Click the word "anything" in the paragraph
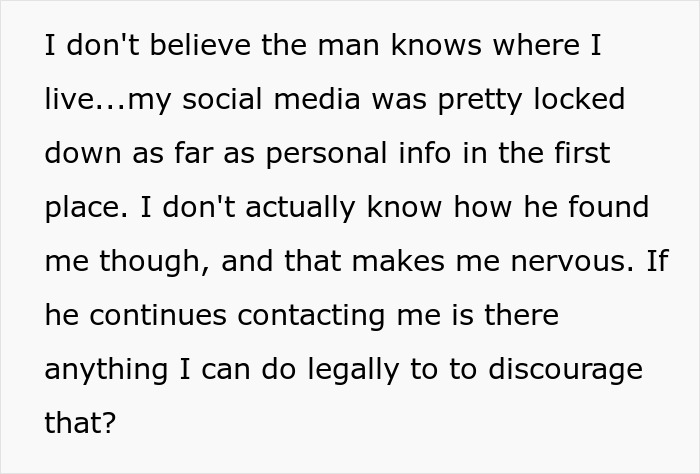Screen dimensions: 700x474 coord(101,370)
